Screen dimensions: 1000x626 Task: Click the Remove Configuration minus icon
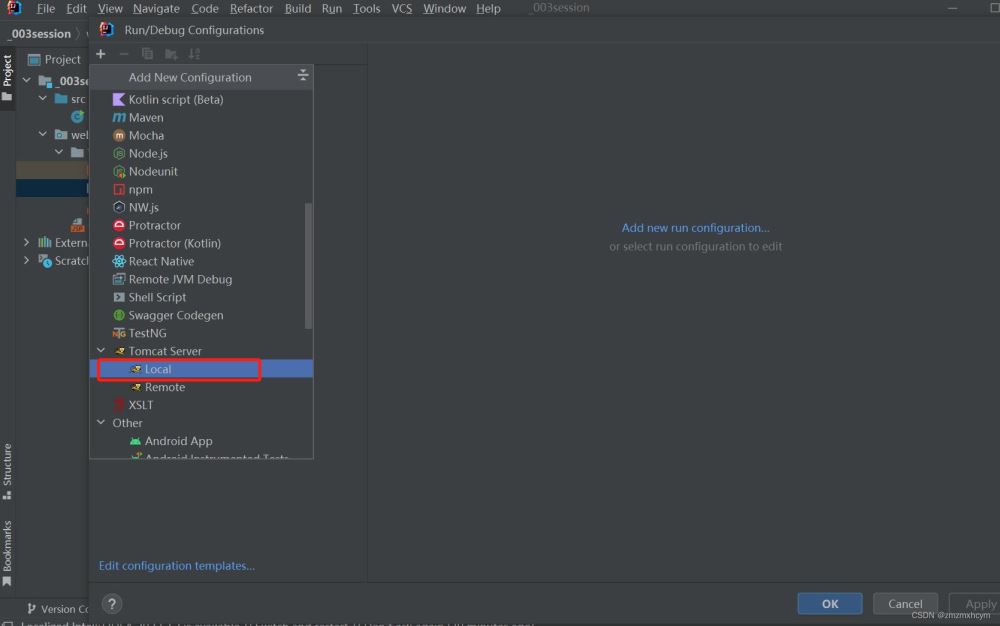124,54
